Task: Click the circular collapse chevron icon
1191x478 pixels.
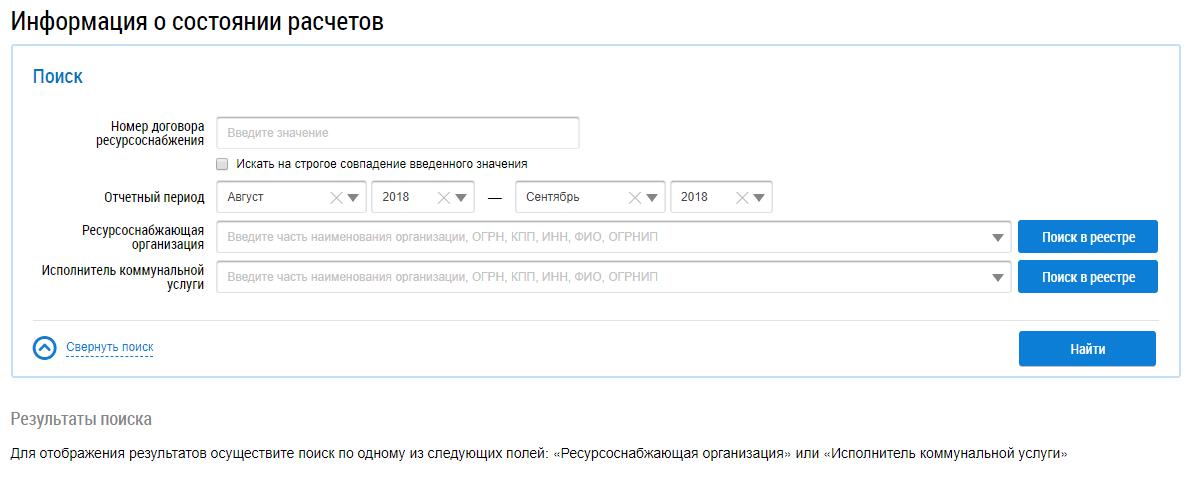Action: 45,348
